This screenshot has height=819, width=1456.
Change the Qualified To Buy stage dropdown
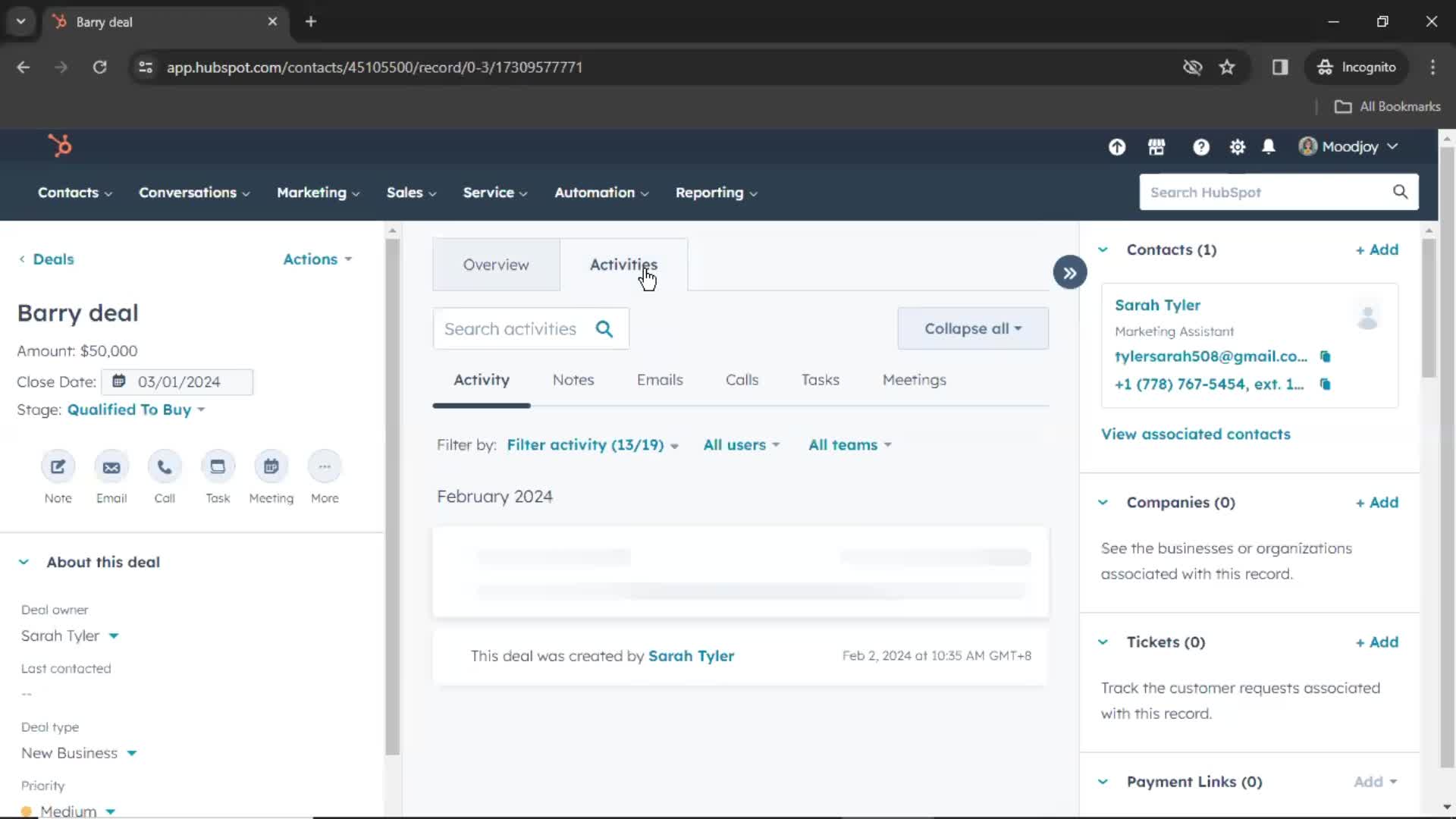coord(136,409)
